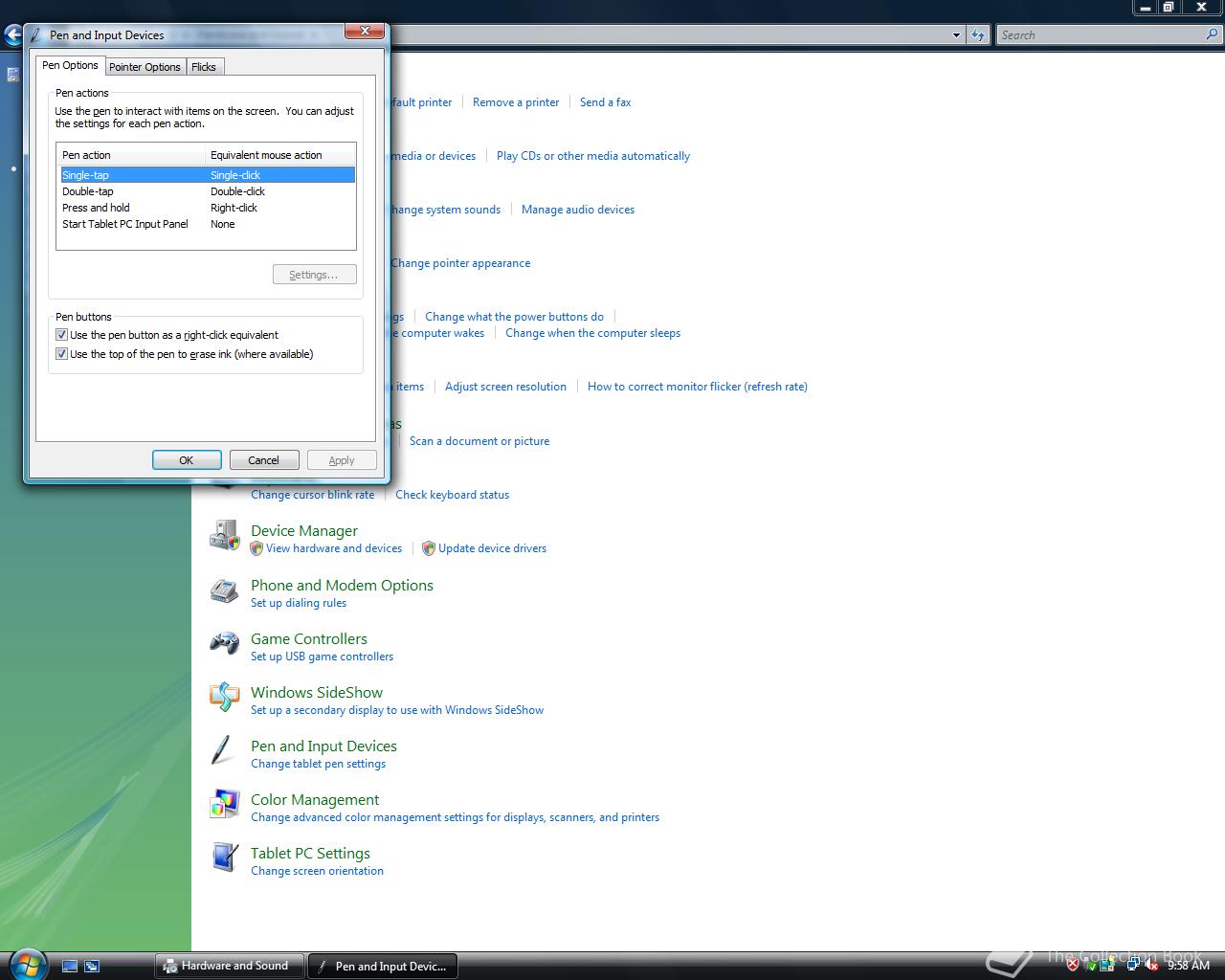This screenshot has height=980, width=1225.
Task: Click the Show Desktop quick launch icon
Action: (x=70, y=967)
